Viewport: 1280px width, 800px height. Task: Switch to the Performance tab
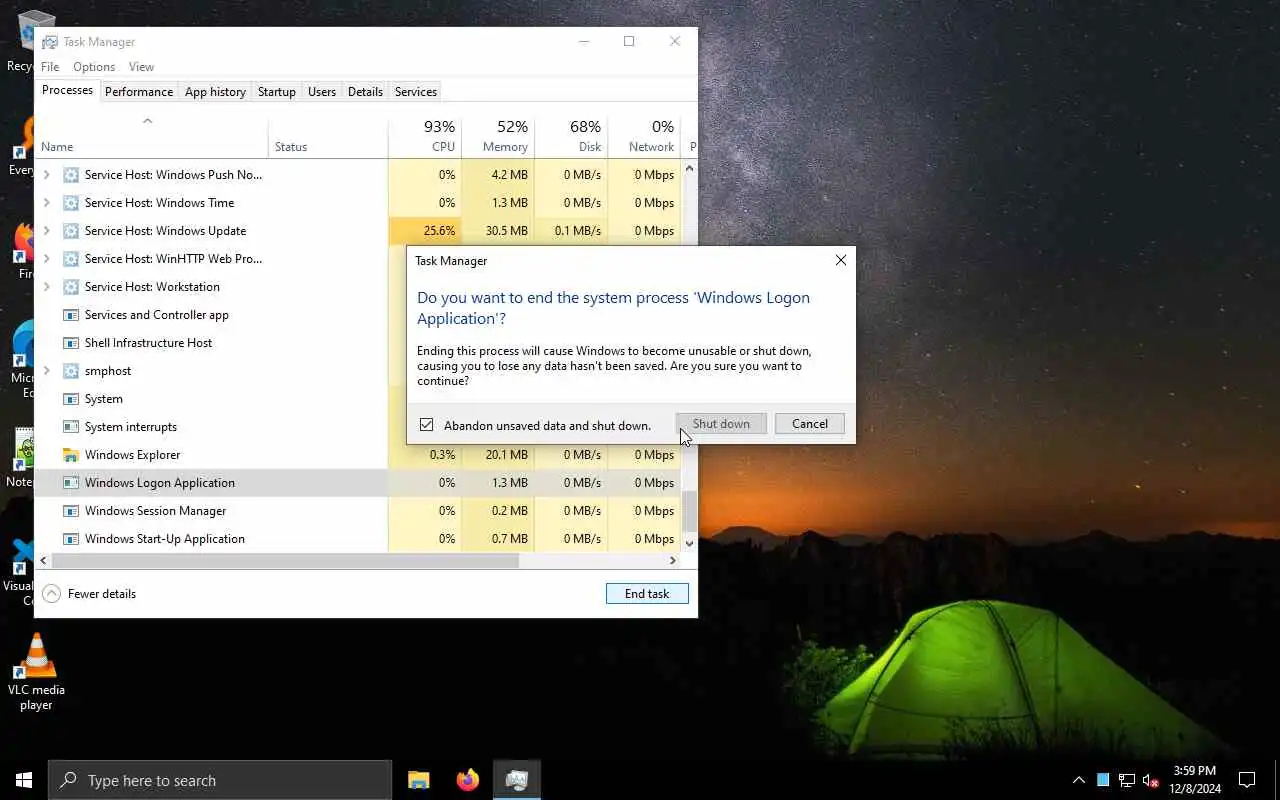click(x=139, y=92)
